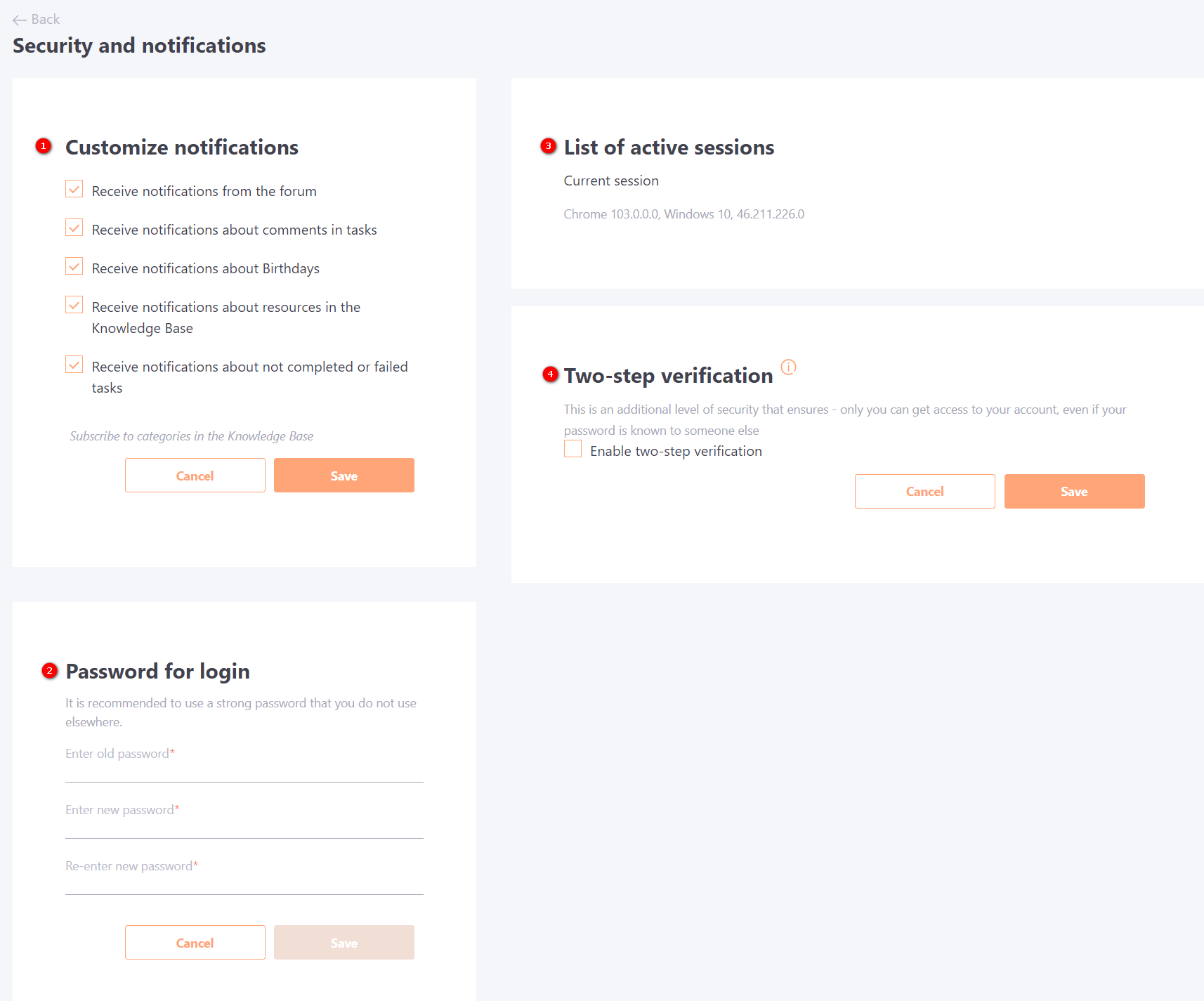Click the info icon beside Two-step verification
The height and width of the screenshot is (1001, 1204).
click(788, 367)
